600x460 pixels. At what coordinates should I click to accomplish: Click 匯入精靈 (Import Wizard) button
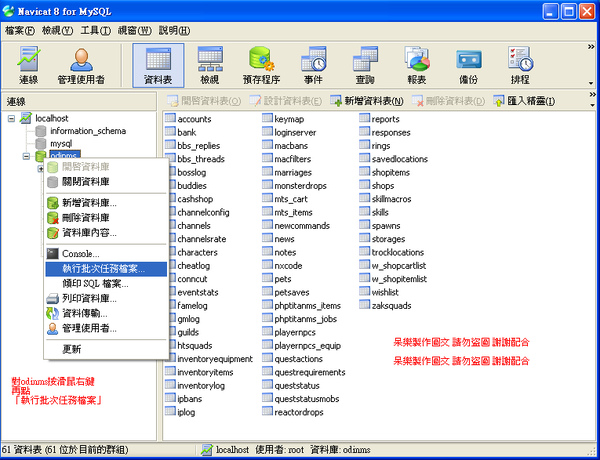coord(524,101)
